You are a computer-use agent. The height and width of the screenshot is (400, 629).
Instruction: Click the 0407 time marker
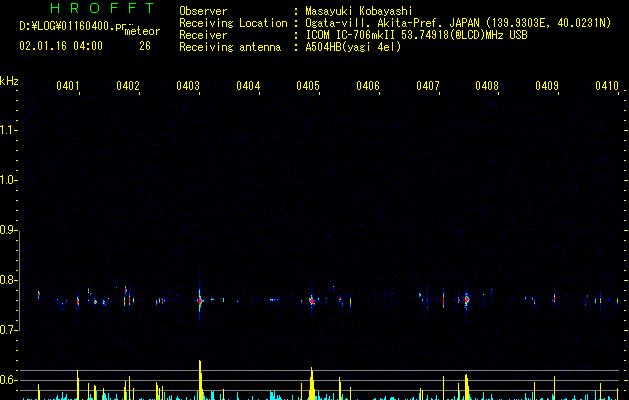428,86
